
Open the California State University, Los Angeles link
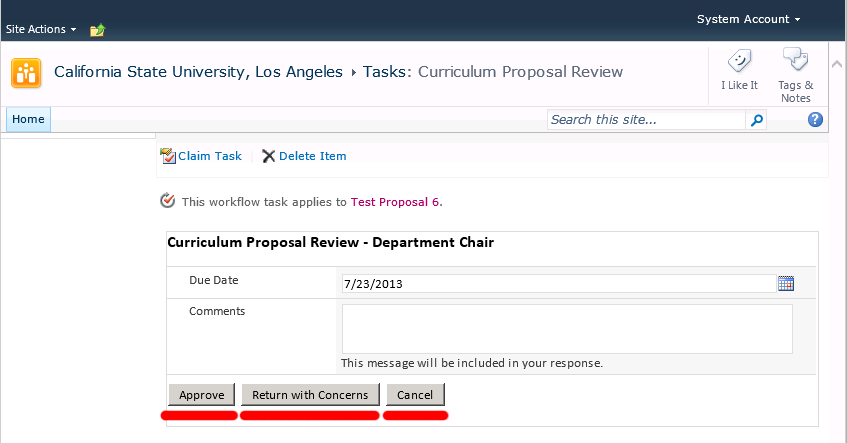click(198, 72)
